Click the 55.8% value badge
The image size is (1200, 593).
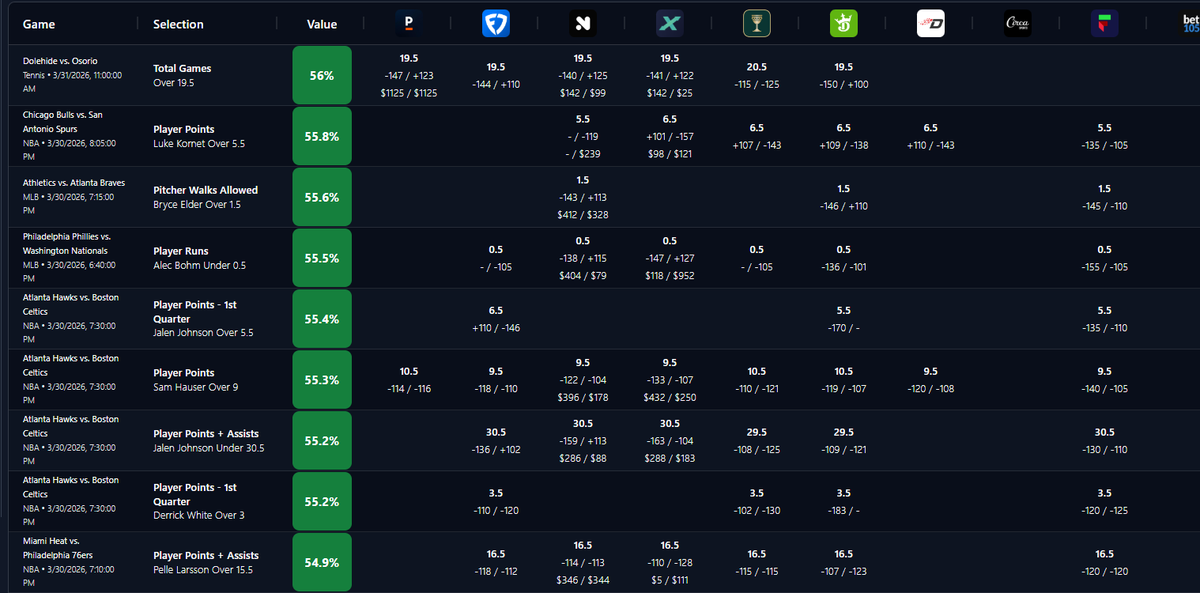[x=322, y=136]
